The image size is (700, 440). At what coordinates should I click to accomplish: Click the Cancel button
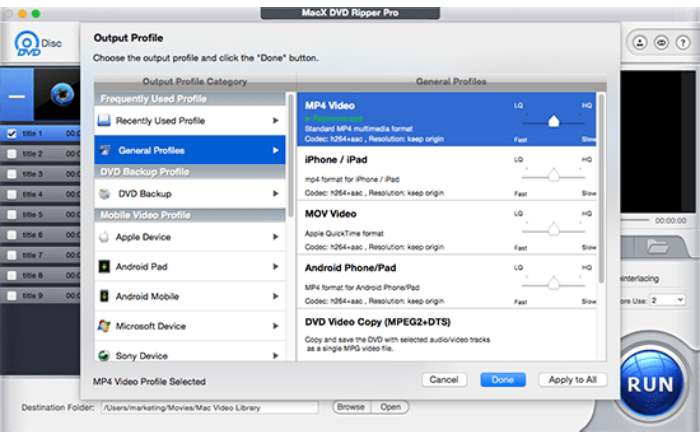[444, 380]
